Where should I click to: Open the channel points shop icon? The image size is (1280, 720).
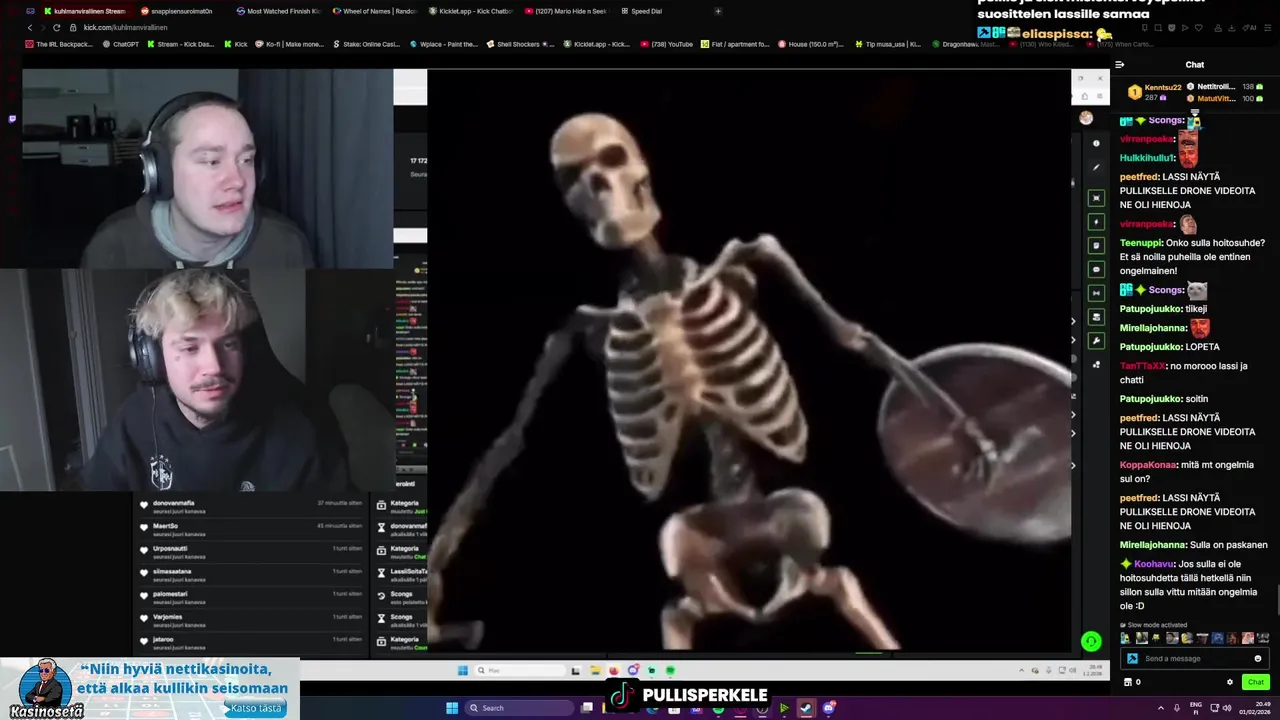1128,682
